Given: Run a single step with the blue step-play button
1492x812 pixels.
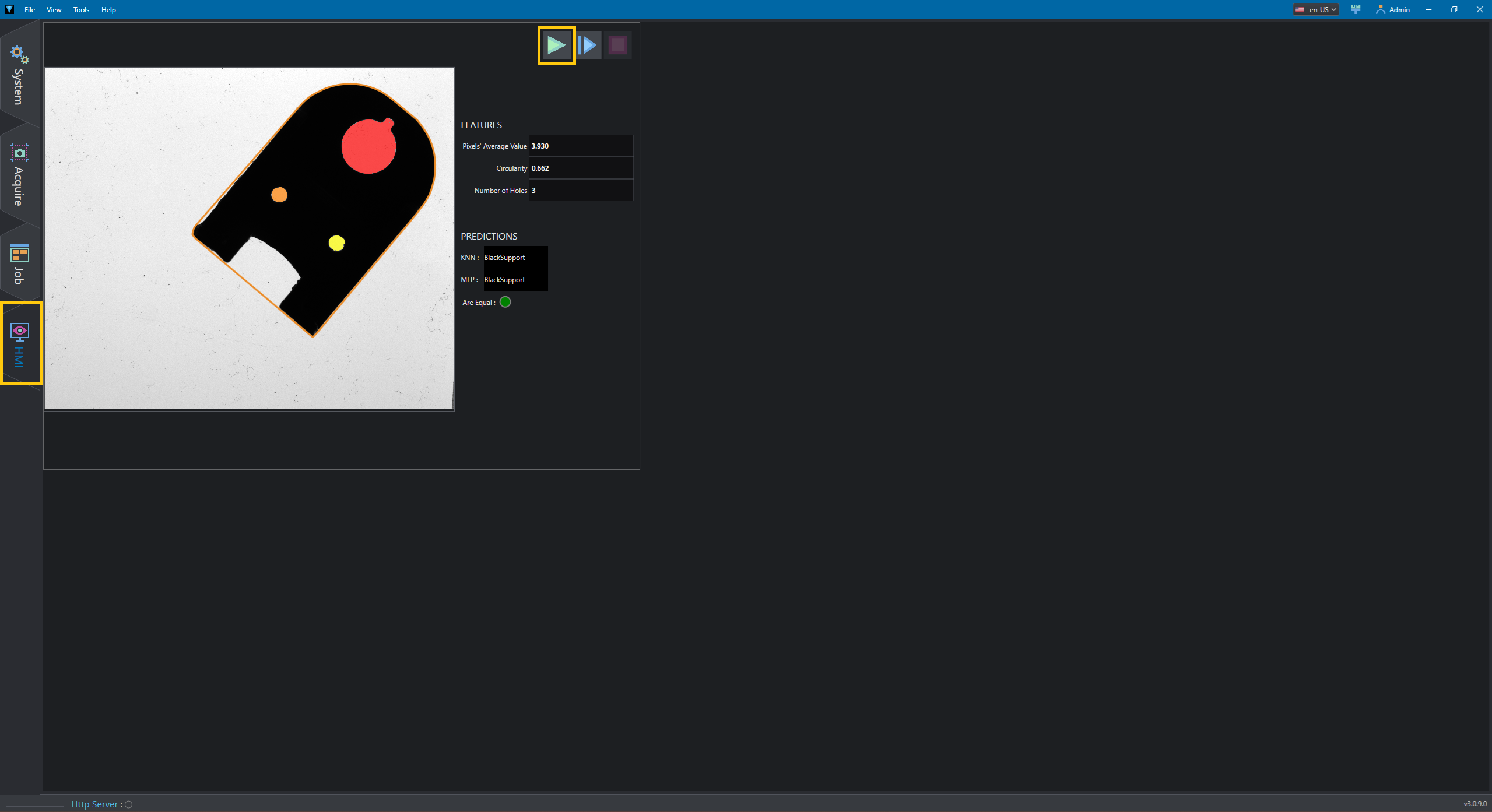Looking at the screenshot, I should coord(588,45).
